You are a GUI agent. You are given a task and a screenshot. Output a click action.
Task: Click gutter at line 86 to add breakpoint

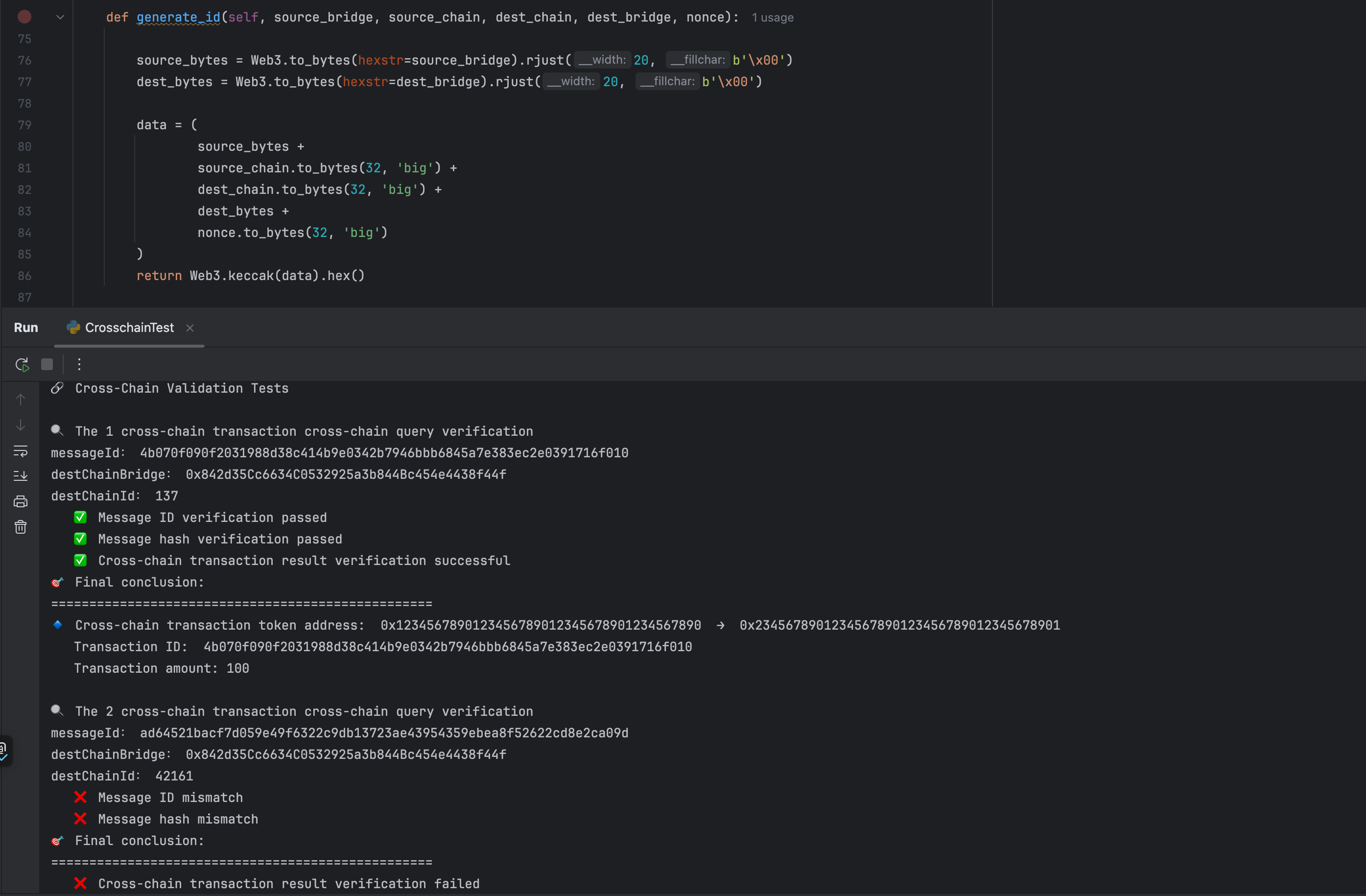24,276
